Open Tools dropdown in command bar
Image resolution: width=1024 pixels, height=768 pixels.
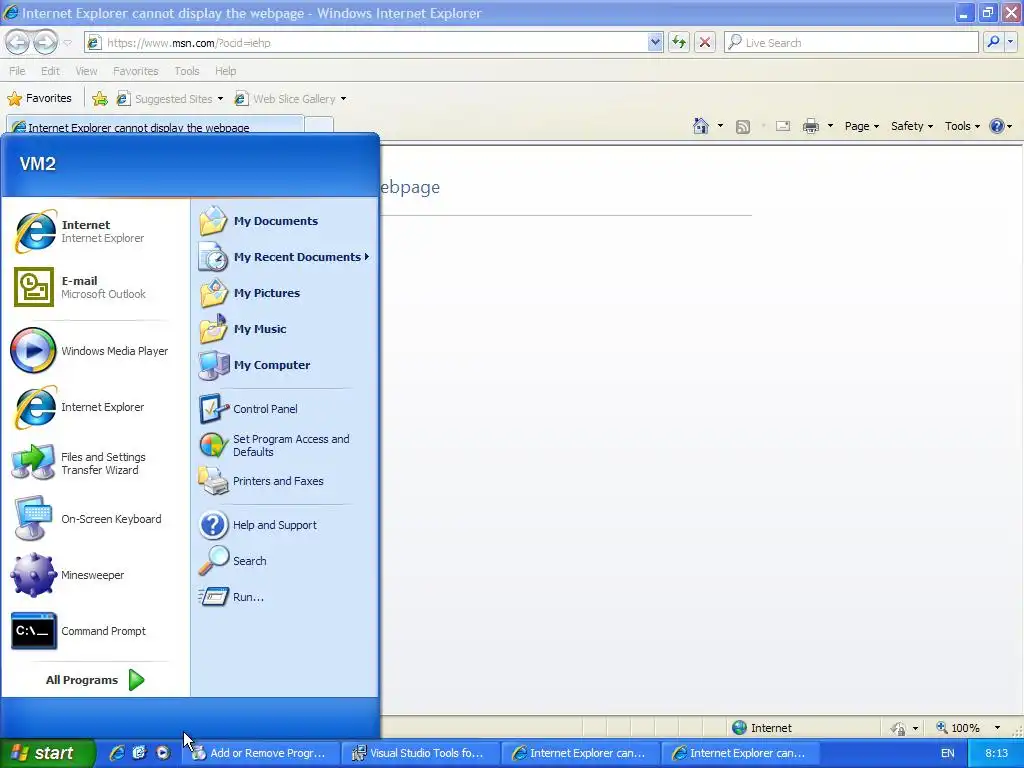click(962, 126)
